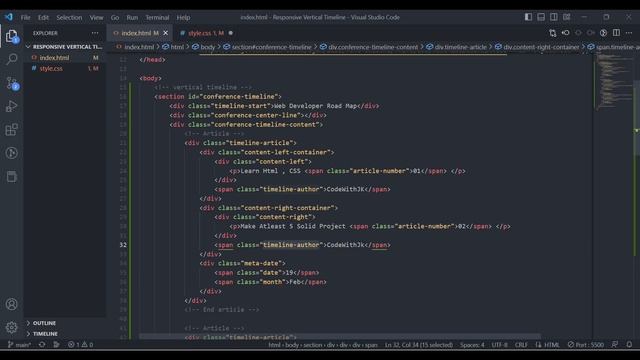Open the Edit menu
Screen dimensions: 640x360
(x=43, y=17)
